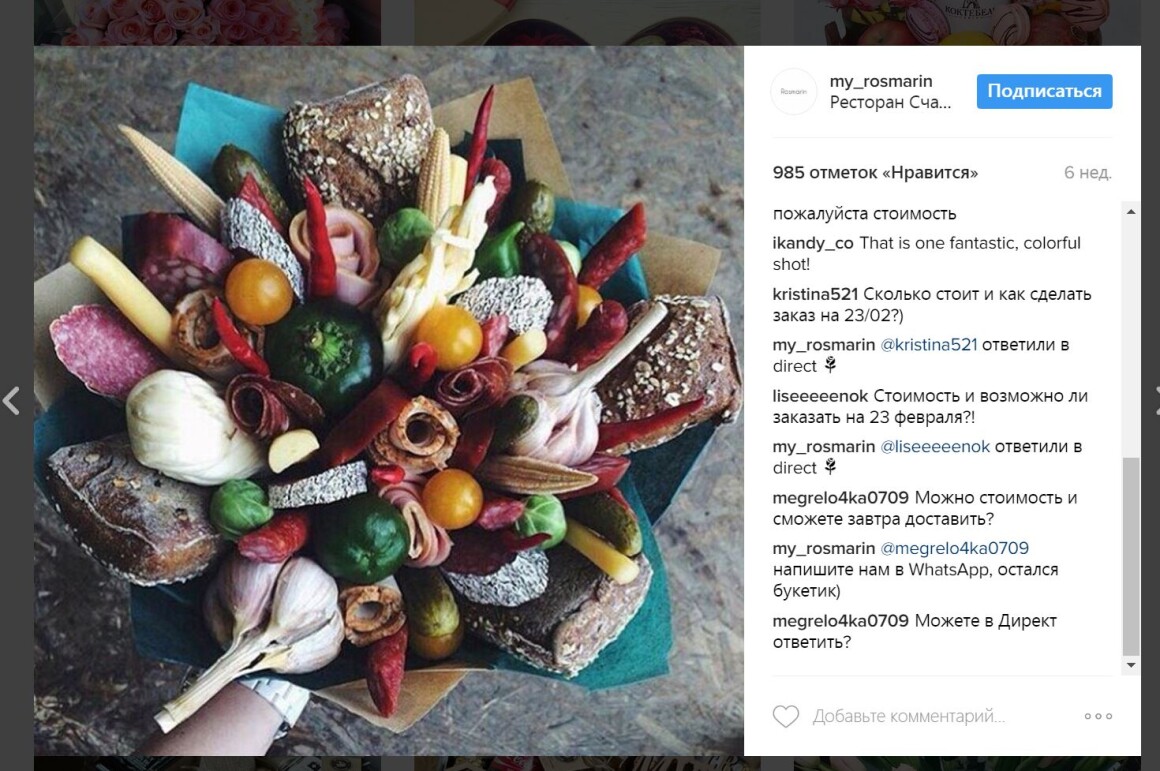Open ikandy_co commenter profile
1160x771 pixels.
pos(812,243)
